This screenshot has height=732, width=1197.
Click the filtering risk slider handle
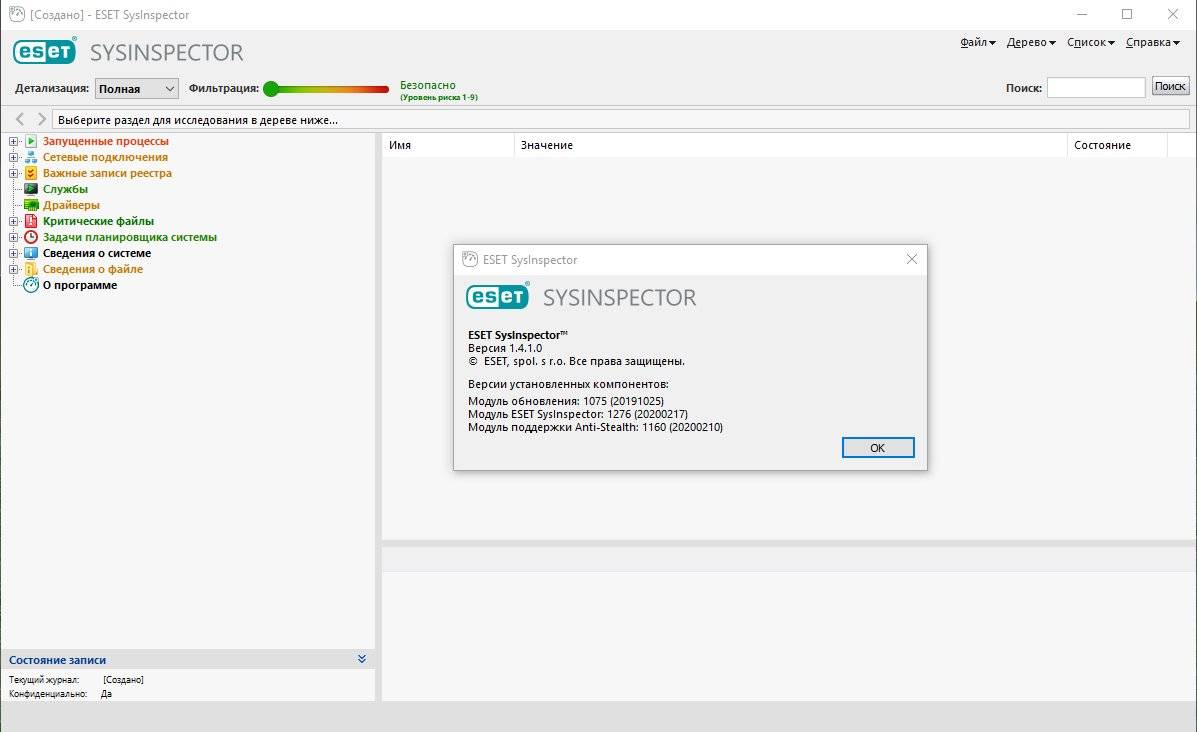(x=271, y=89)
